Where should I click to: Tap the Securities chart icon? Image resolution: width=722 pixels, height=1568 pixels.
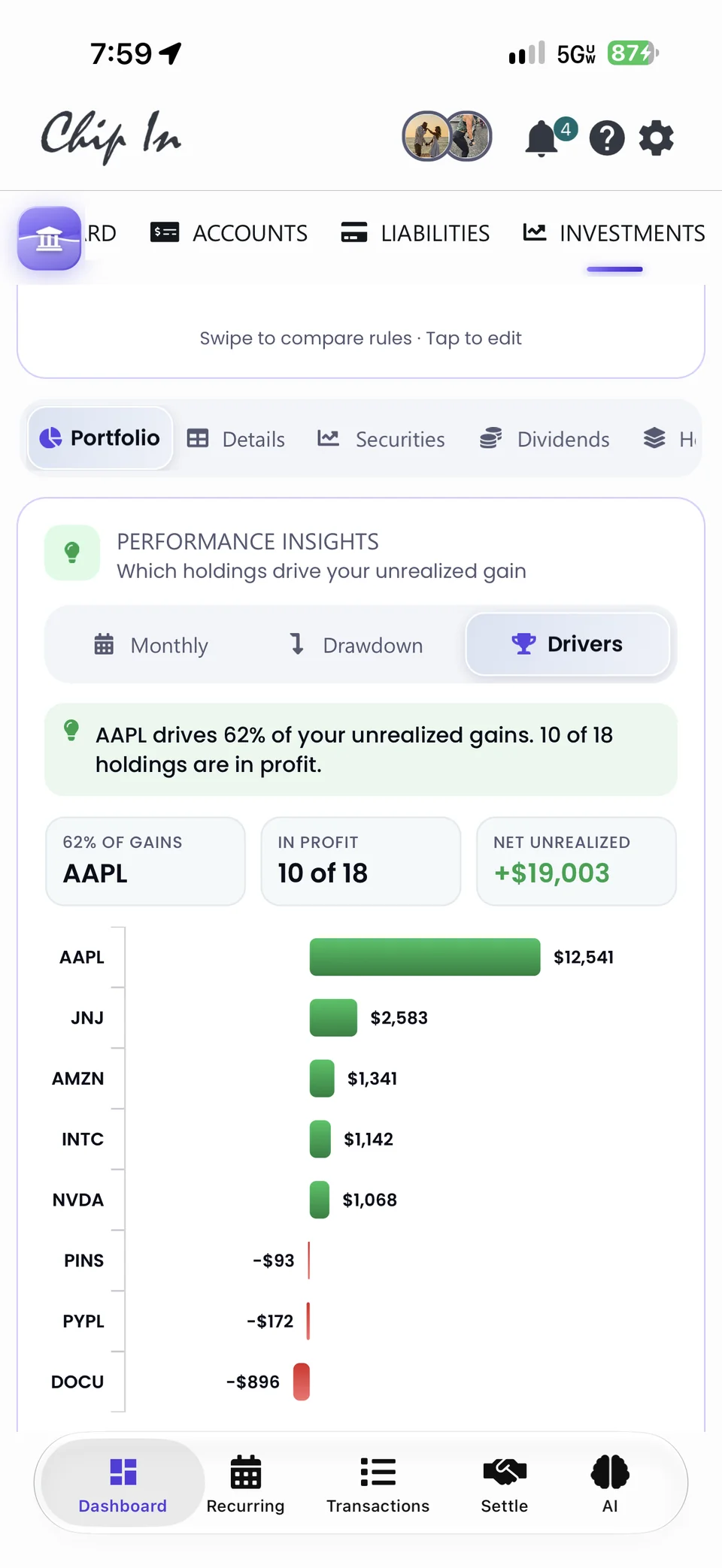(x=328, y=438)
